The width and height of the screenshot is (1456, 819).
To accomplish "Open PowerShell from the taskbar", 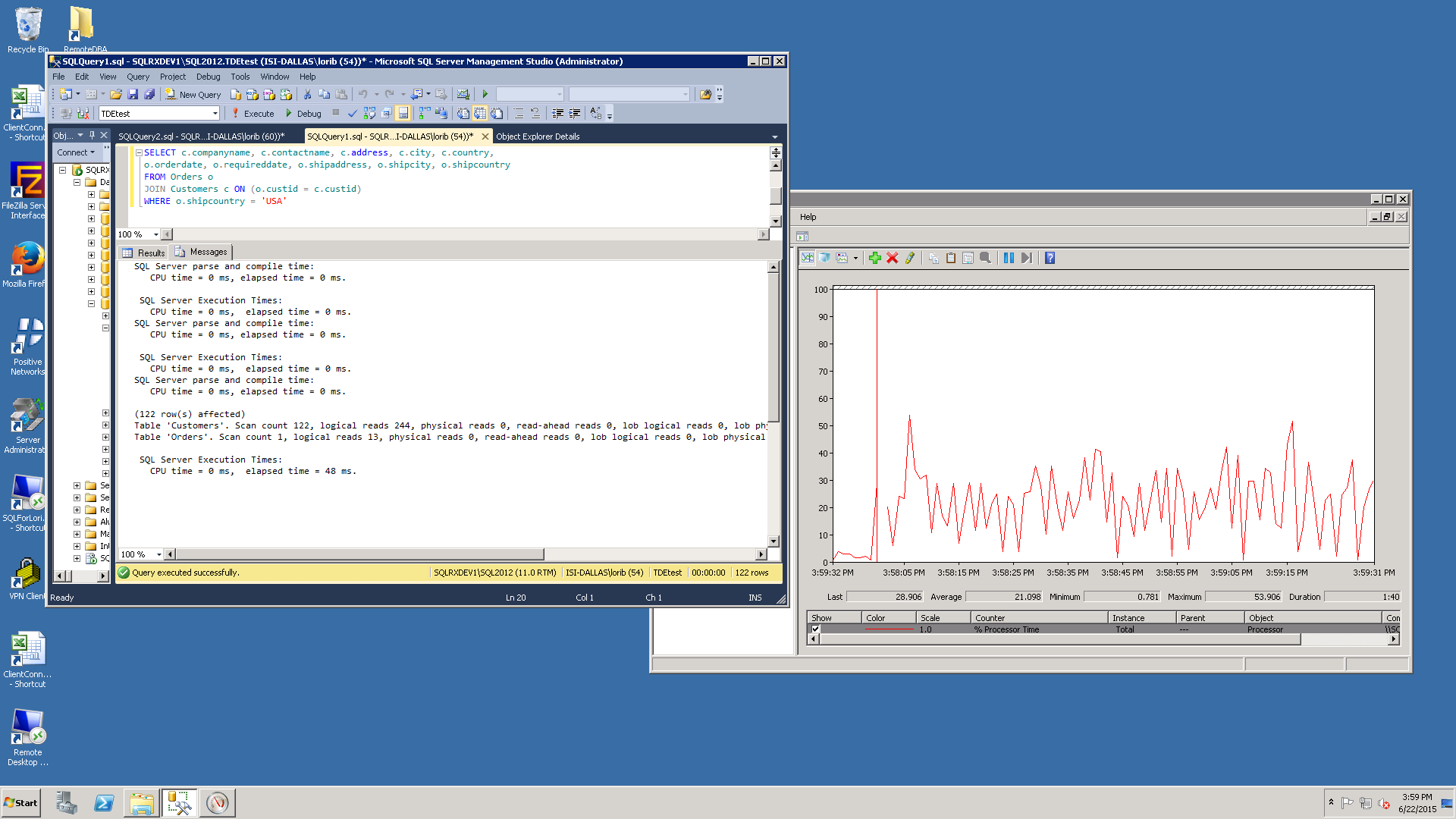I will [x=104, y=803].
